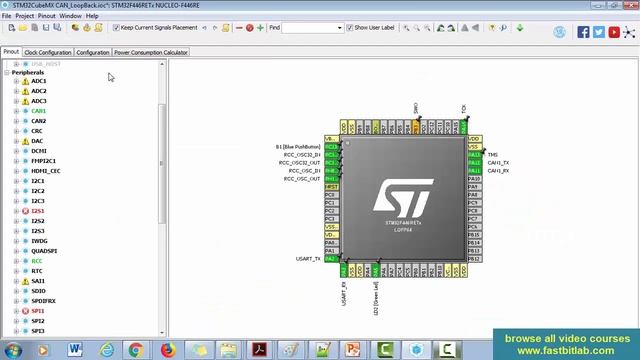Viewport: 640px width, 360px height.
Task: Click the ST community network icon
Action: (629, 32)
